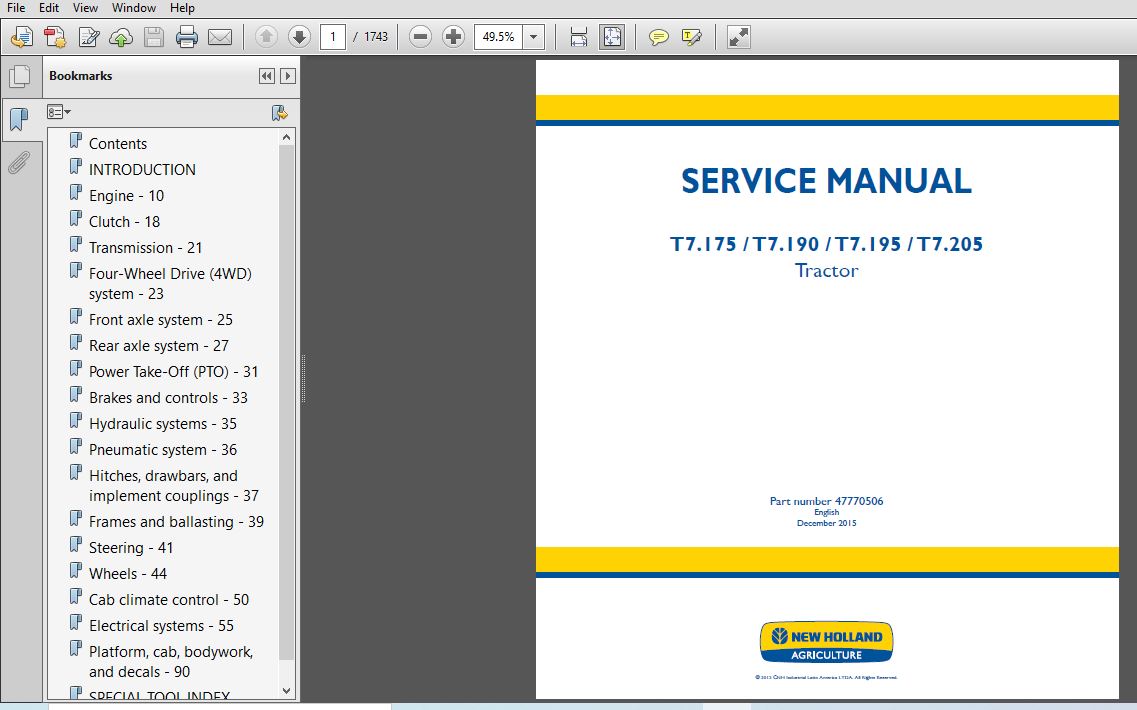Open the View menu

[85, 8]
